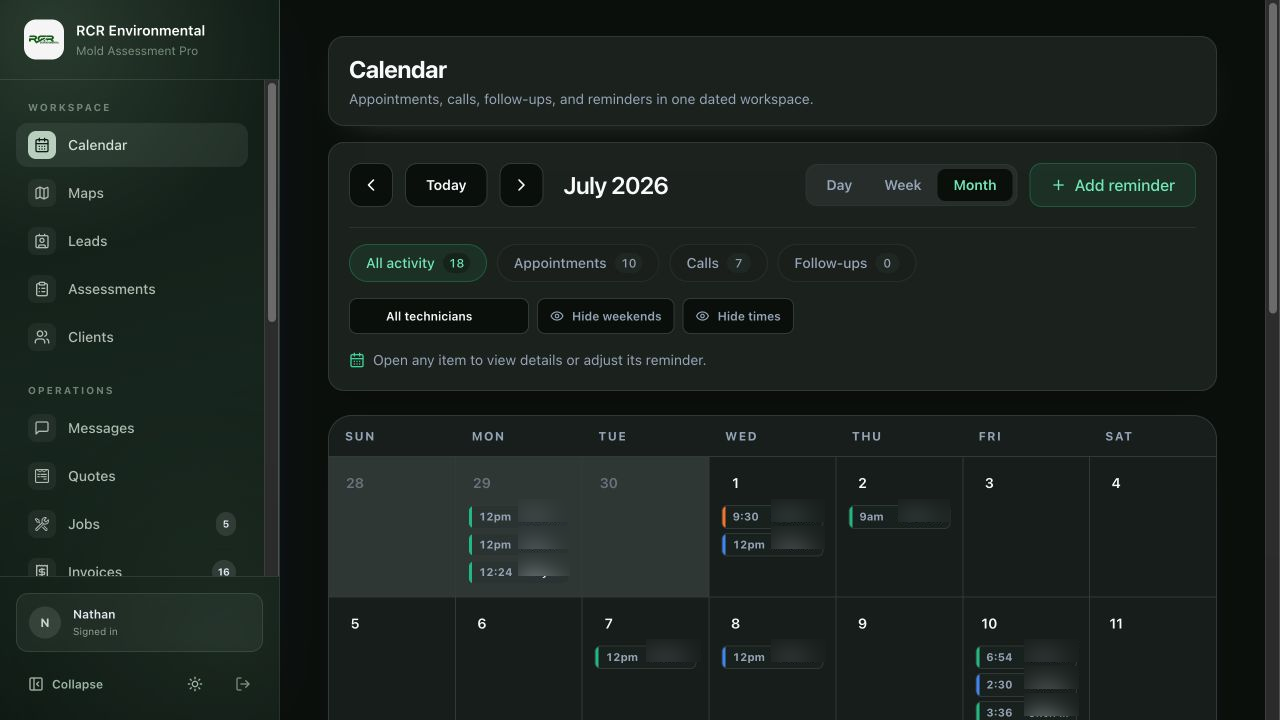Open 12:24 event on June 29

pyautogui.click(x=519, y=572)
